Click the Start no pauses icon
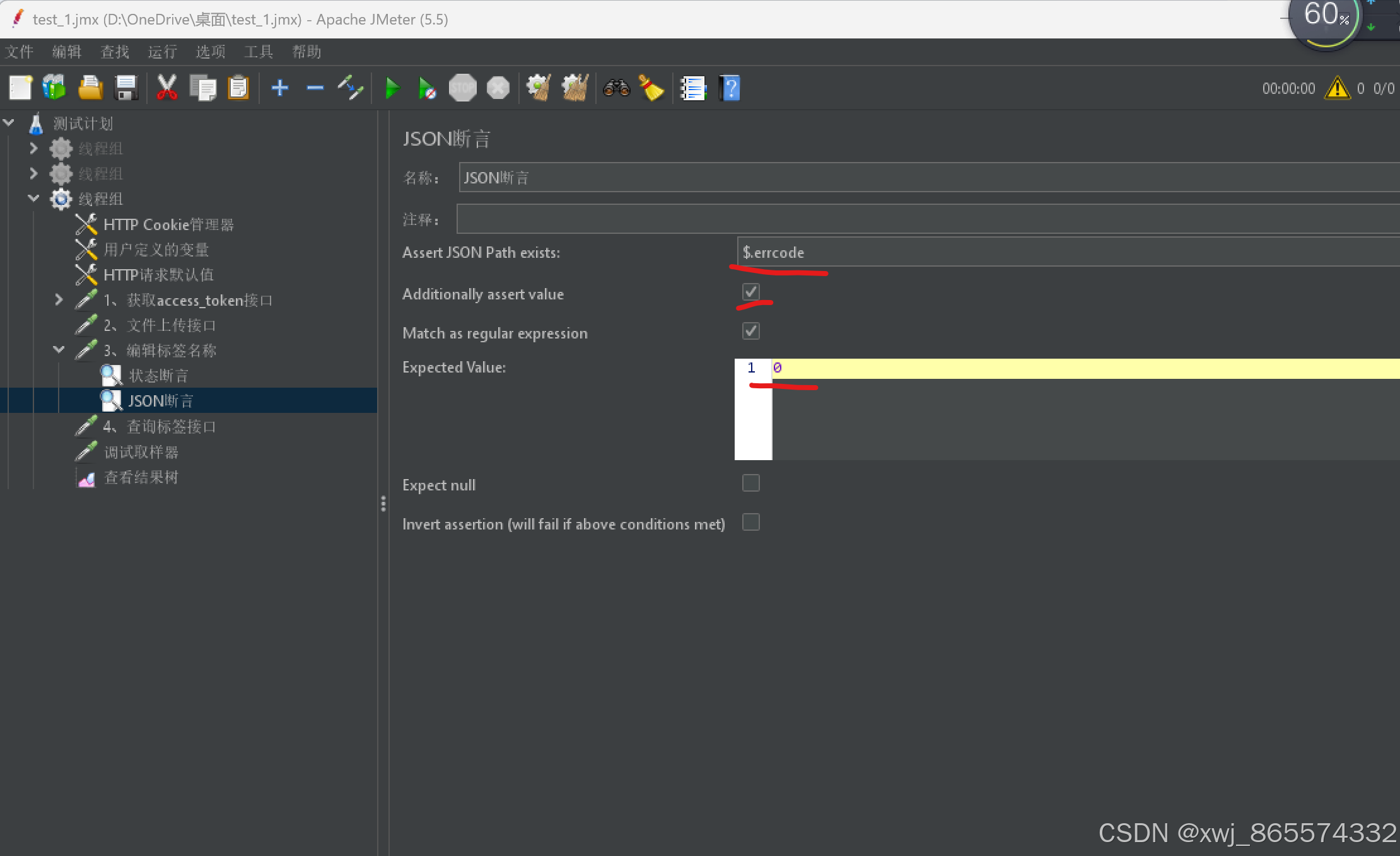 426,88
